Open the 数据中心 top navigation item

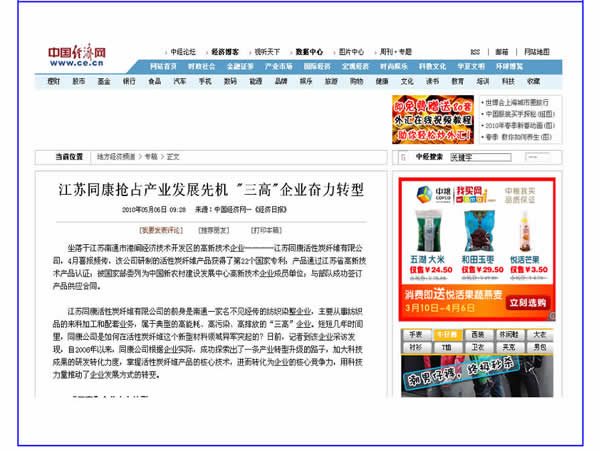click(x=308, y=51)
